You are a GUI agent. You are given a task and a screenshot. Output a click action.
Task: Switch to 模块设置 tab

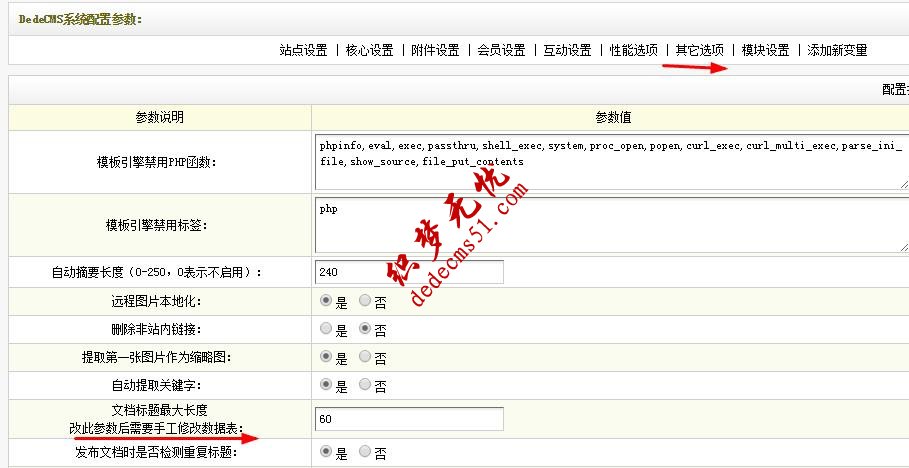[x=766, y=50]
